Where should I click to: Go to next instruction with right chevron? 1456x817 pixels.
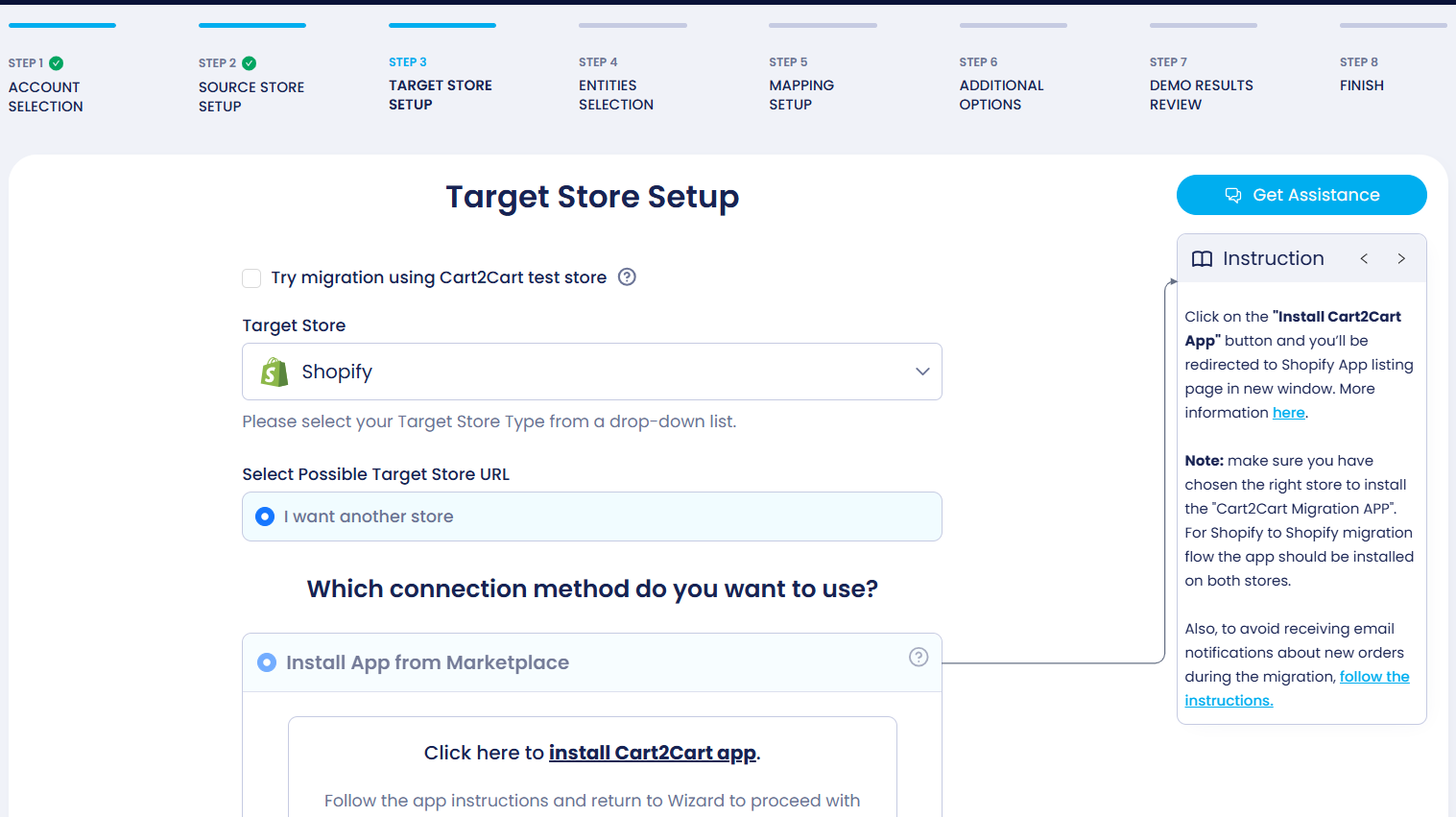1401,258
